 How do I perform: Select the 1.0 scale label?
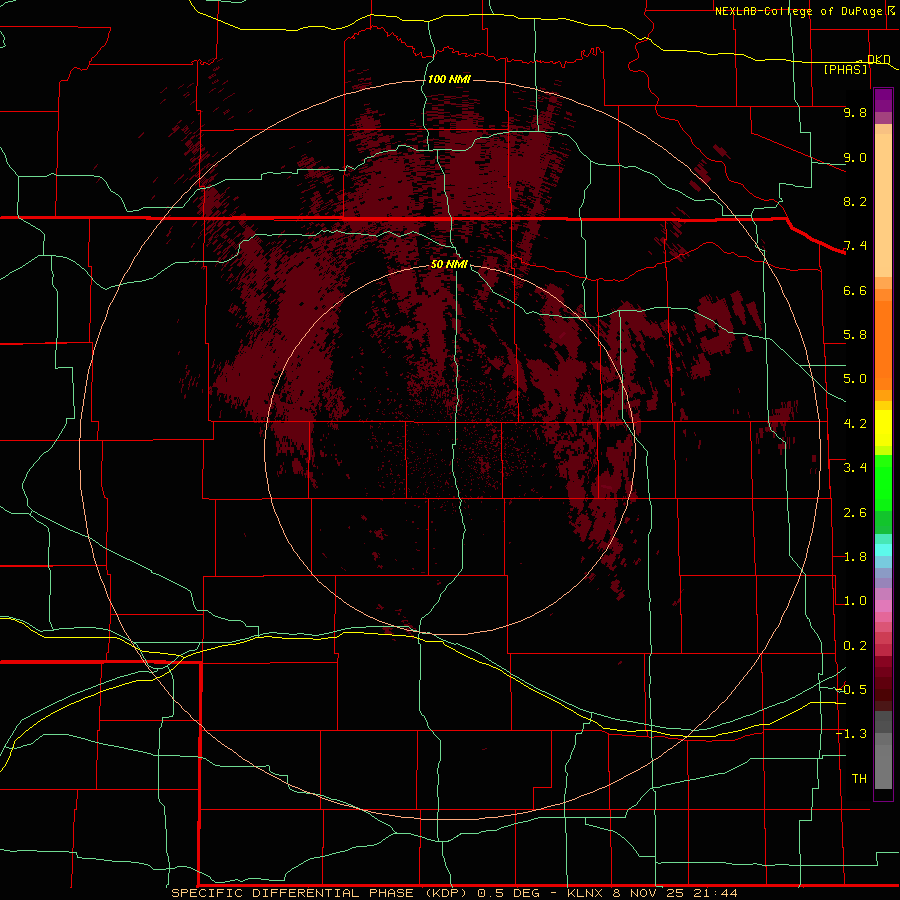855,601
